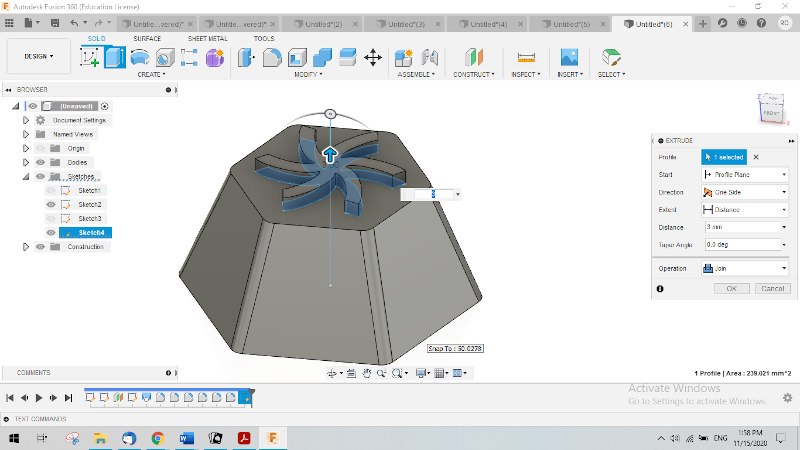Select the Shell tool
The image size is (800, 450).
pos(297,58)
